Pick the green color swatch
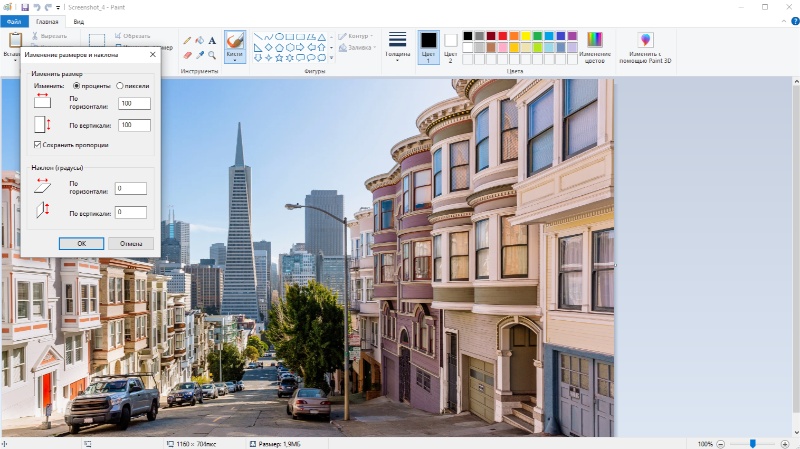 pyautogui.click(x=537, y=36)
